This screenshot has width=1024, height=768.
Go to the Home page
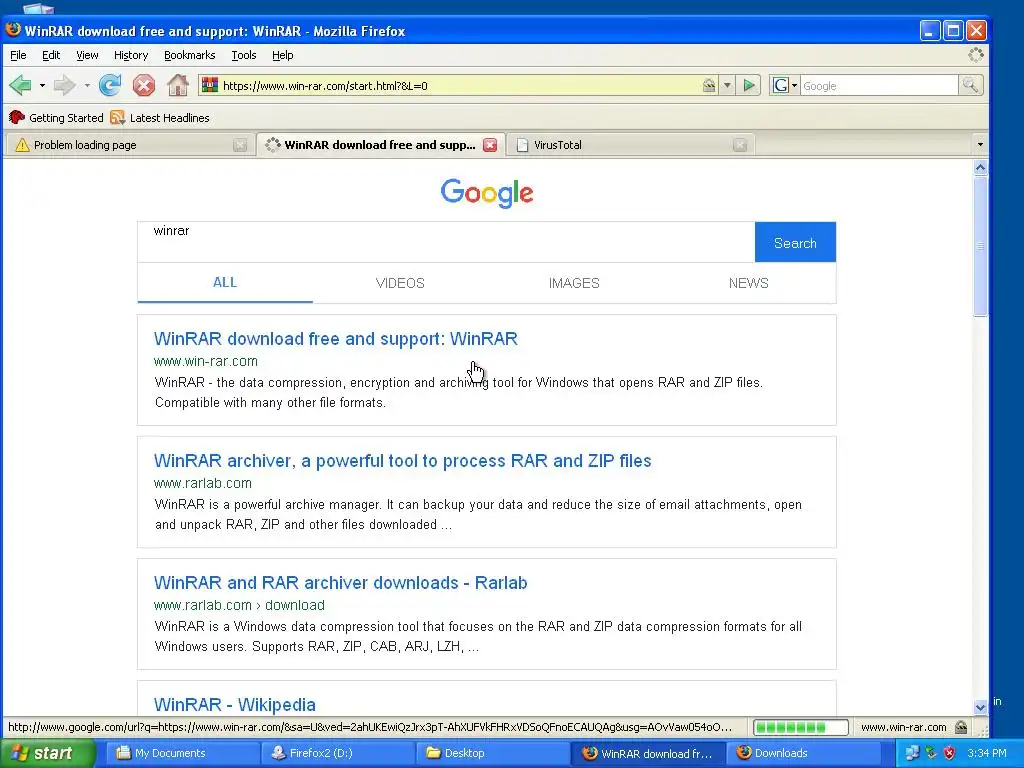[x=178, y=85]
